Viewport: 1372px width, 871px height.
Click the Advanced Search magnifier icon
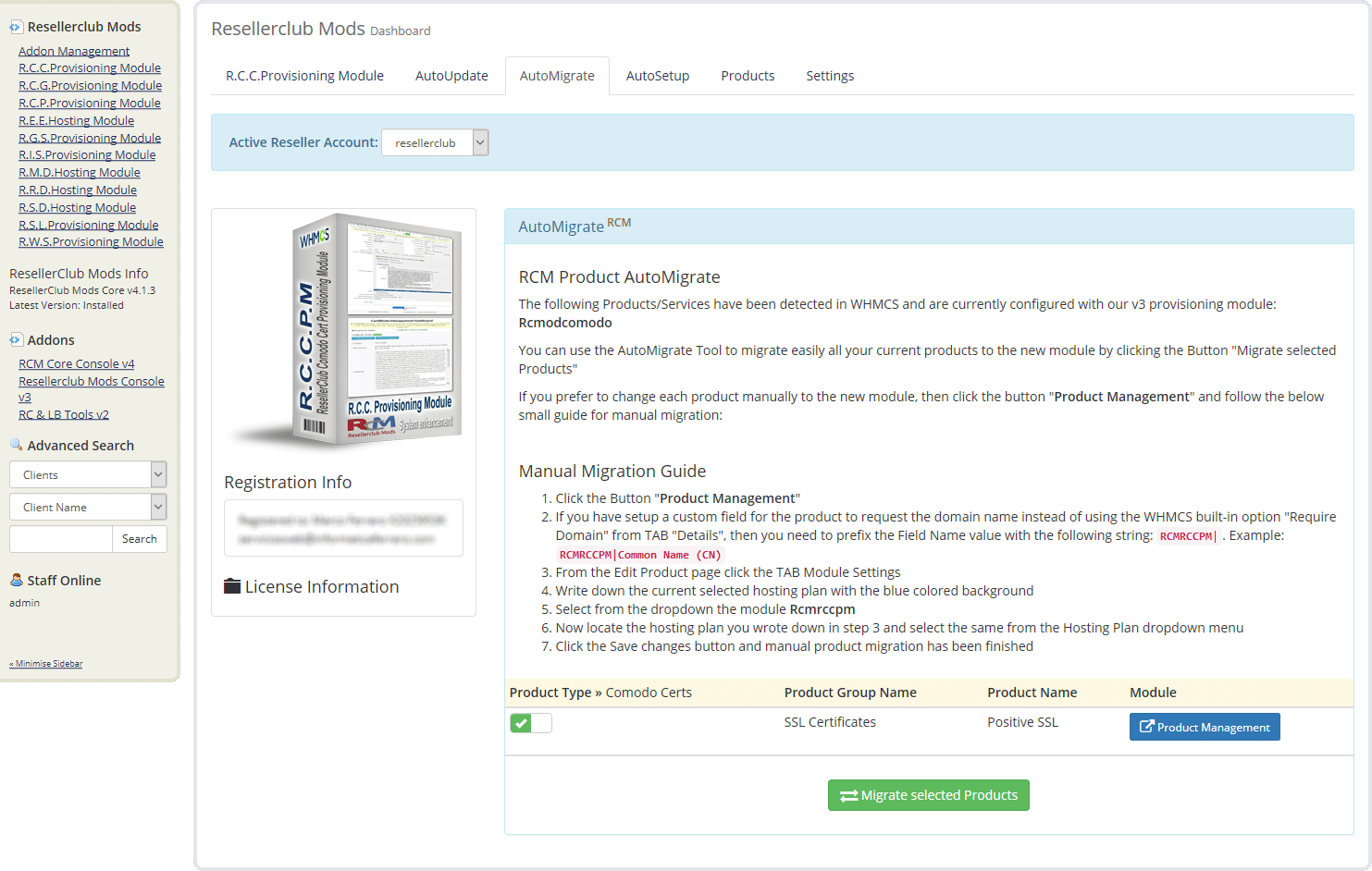pos(16,445)
